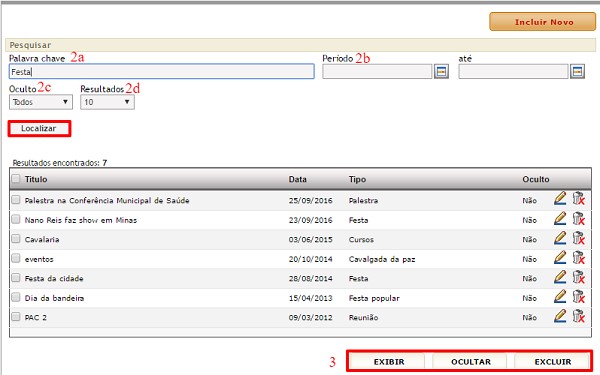
Task: Check the 'Festa da cidade' checkbox
Action: coord(16,277)
